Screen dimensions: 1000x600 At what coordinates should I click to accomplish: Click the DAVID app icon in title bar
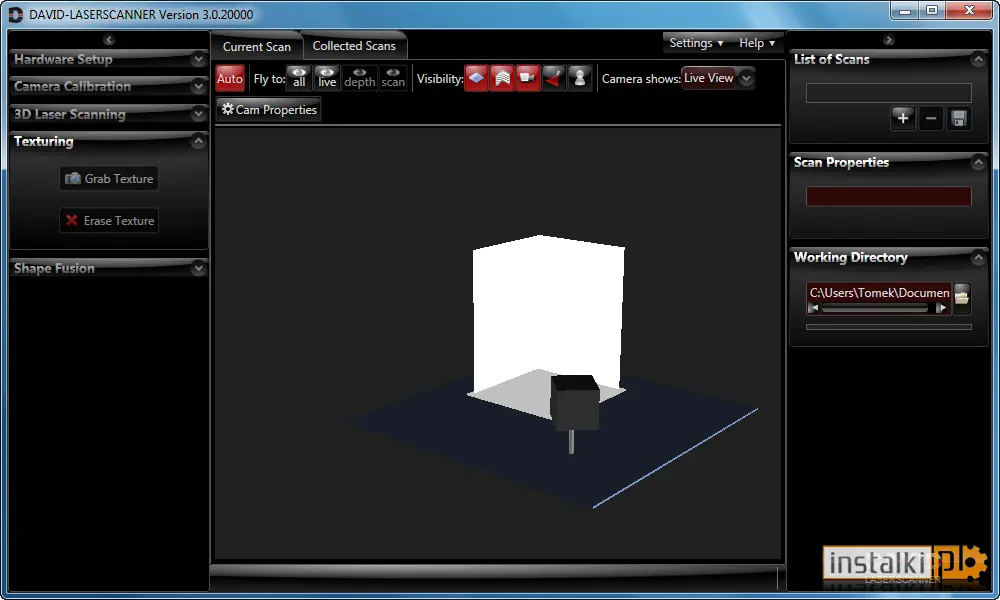[x=15, y=14]
